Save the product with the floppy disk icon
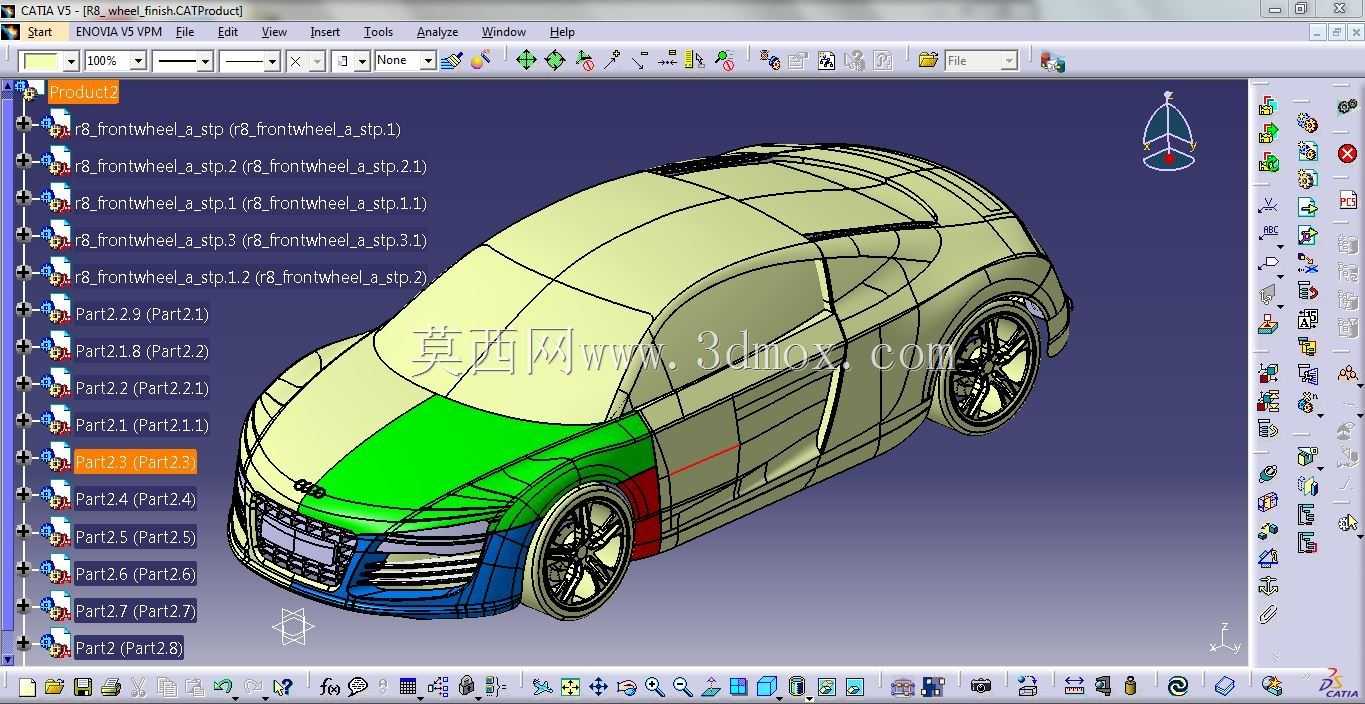Viewport: 1365px width, 704px height. point(82,687)
